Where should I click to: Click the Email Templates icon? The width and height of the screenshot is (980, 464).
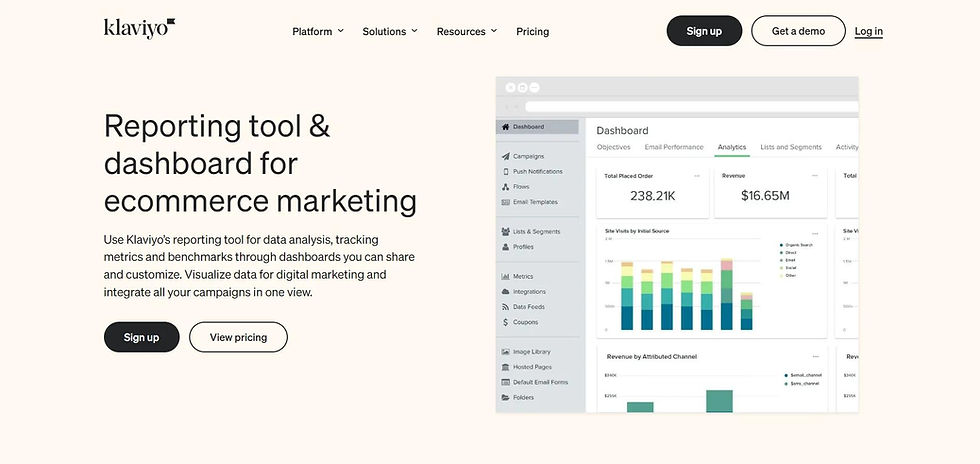point(506,202)
